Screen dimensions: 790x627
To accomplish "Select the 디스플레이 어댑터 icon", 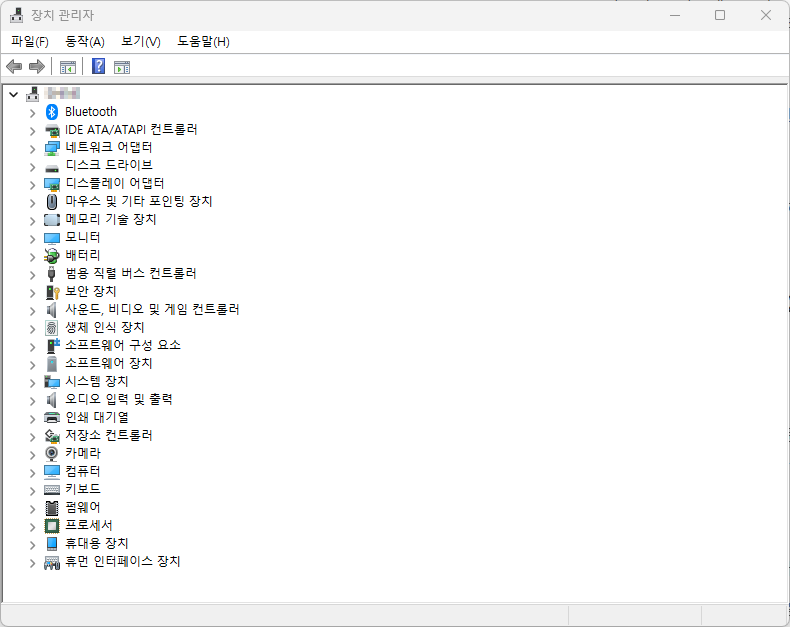I will [51, 184].
